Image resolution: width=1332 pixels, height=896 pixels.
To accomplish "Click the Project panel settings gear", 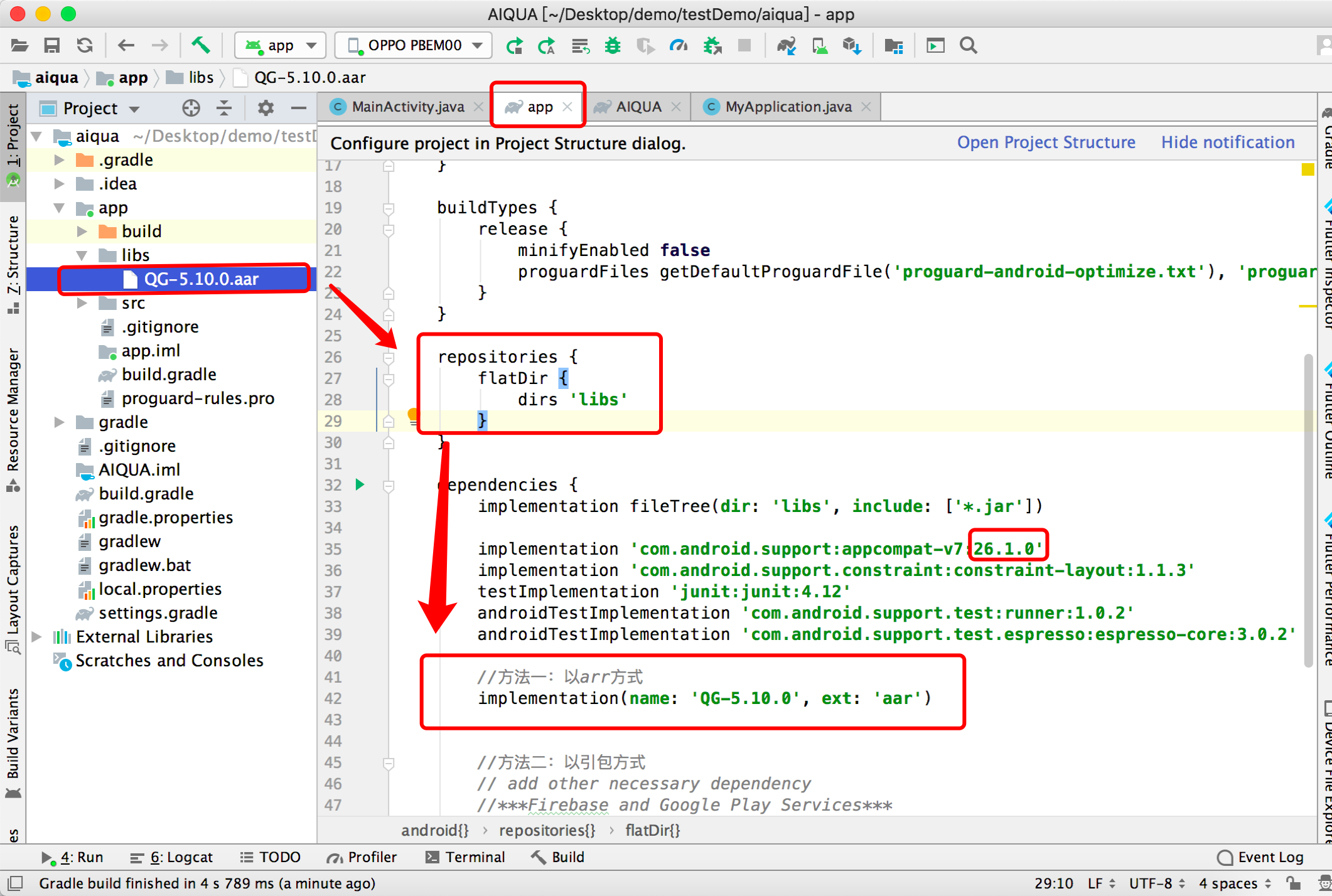I will click(x=266, y=108).
